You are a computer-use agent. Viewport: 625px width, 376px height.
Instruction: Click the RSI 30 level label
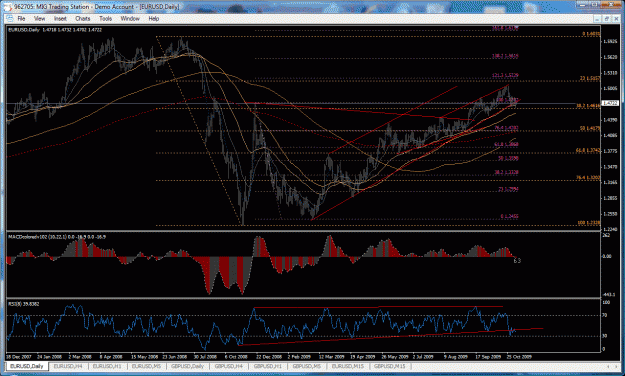click(605, 336)
